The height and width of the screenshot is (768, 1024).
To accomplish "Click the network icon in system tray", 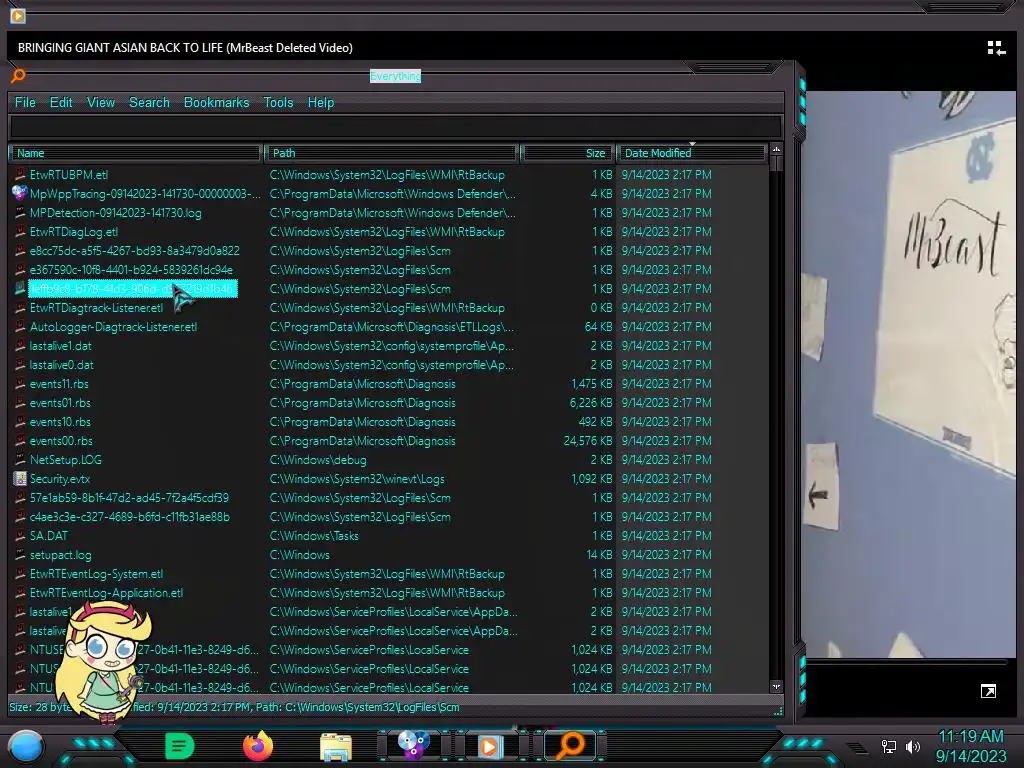I will tap(889, 746).
